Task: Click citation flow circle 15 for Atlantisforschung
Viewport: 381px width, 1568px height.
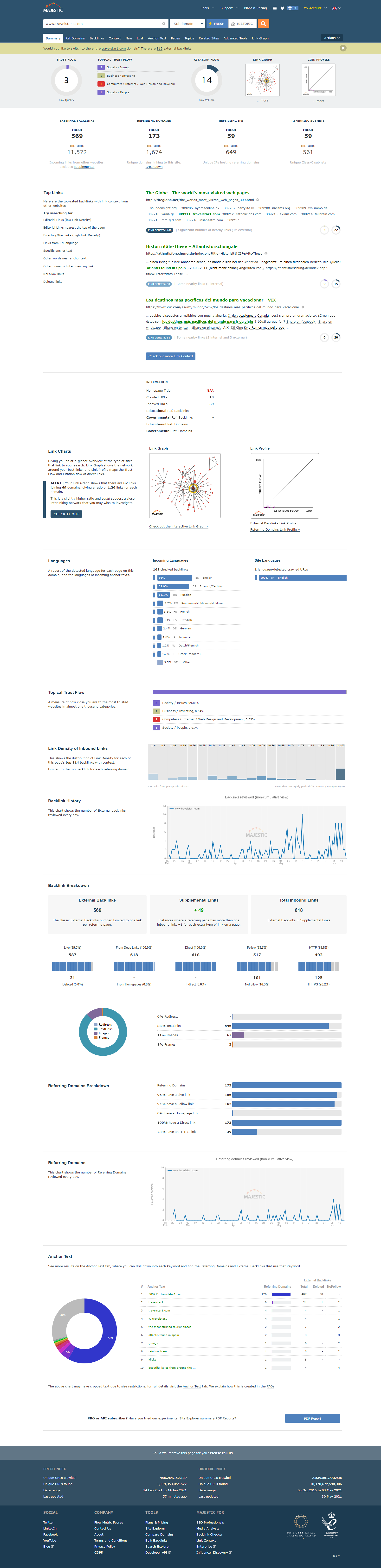Action: click(336, 284)
